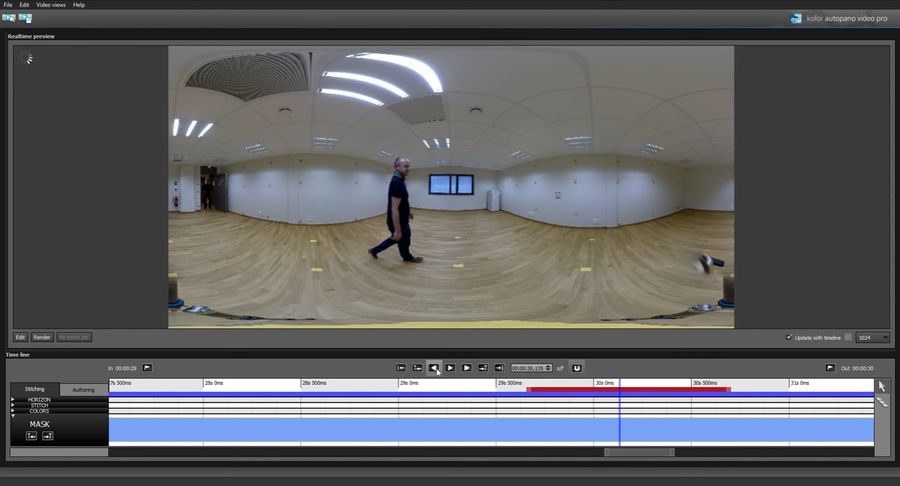Expand the HORIZON track
The height and width of the screenshot is (486, 900).
13,399
